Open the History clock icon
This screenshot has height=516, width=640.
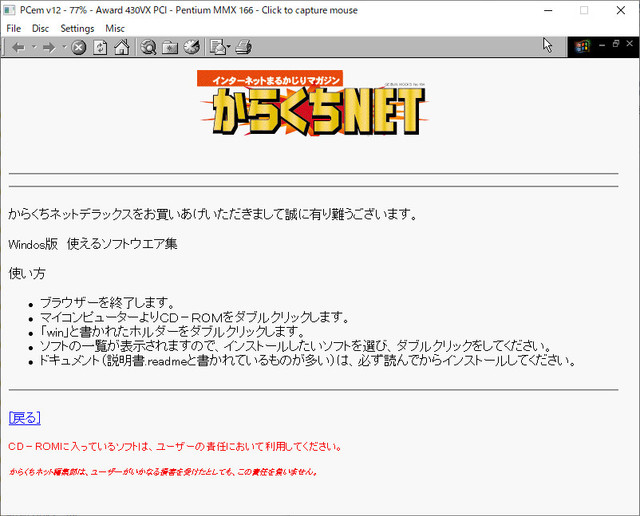click(191, 47)
